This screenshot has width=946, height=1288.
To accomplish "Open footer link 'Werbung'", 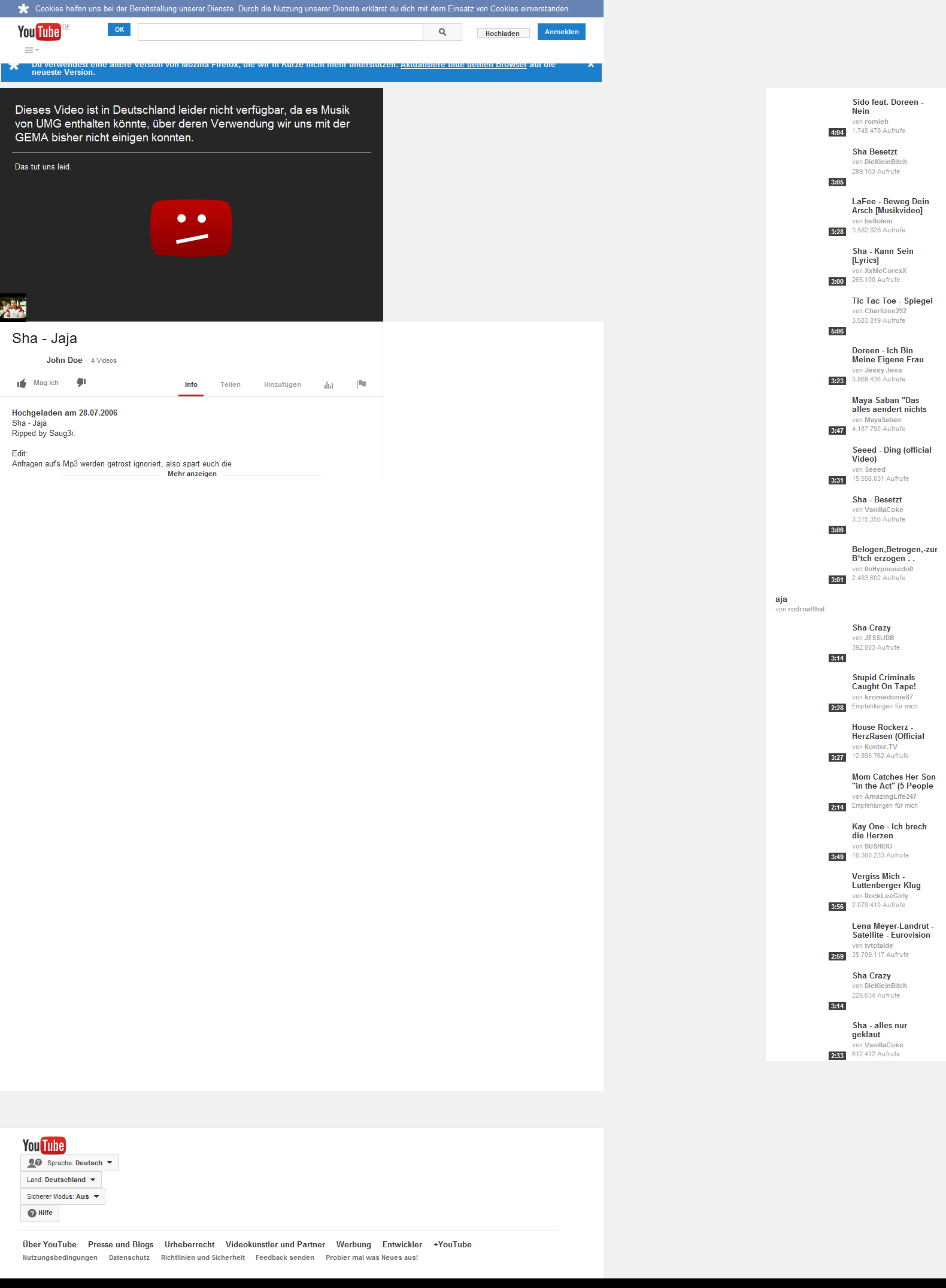I will click(354, 1244).
